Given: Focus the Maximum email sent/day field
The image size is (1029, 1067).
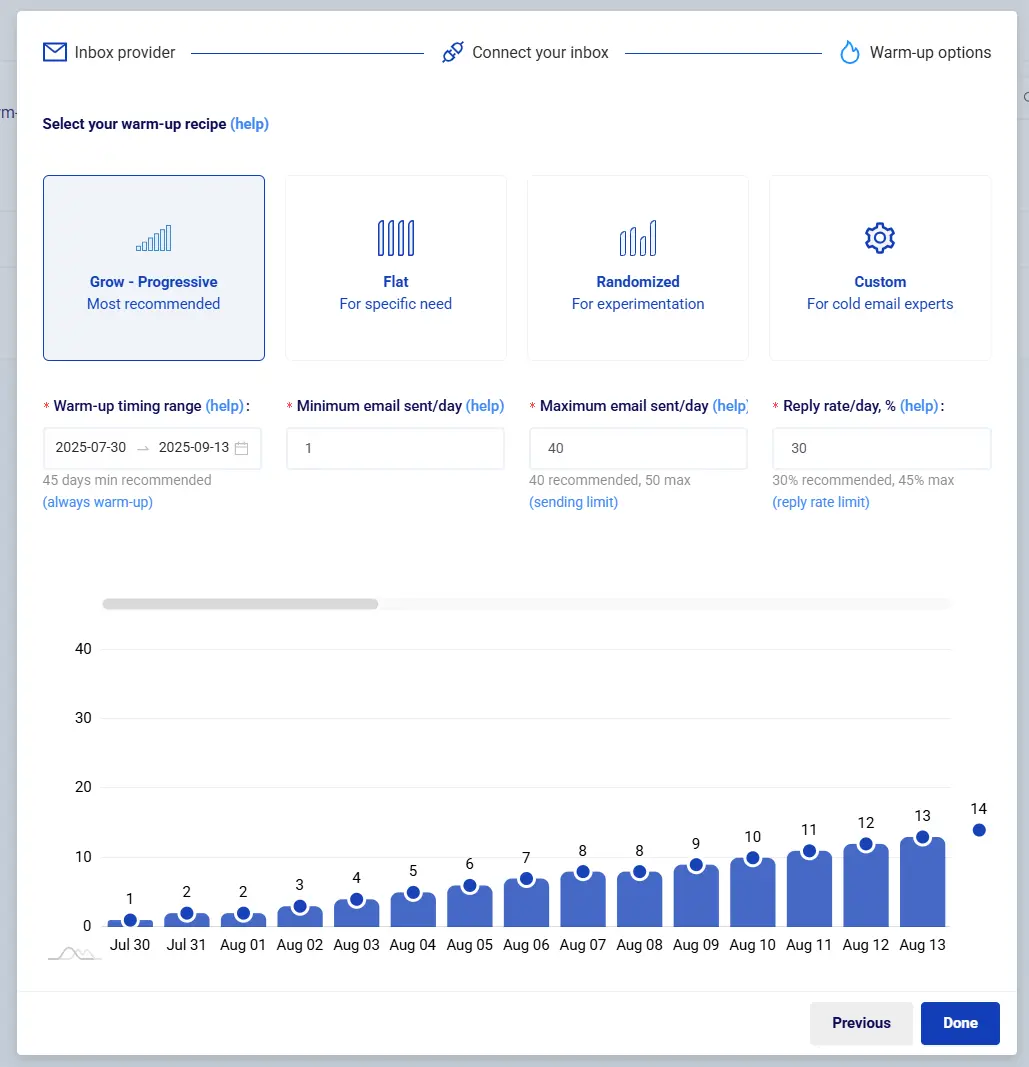Looking at the screenshot, I should tap(638, 449).
